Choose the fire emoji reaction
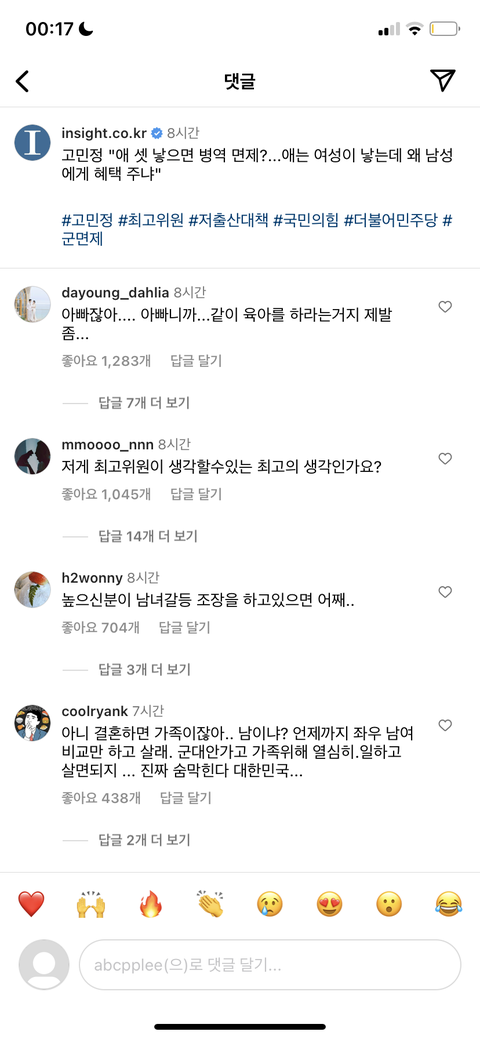This screenshot has height=1039, width=480. pos(150,904)
